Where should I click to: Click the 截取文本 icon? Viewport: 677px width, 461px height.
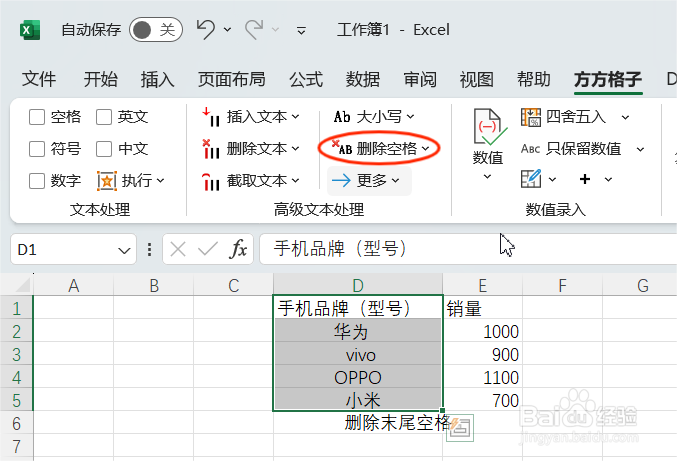point(211,181)
